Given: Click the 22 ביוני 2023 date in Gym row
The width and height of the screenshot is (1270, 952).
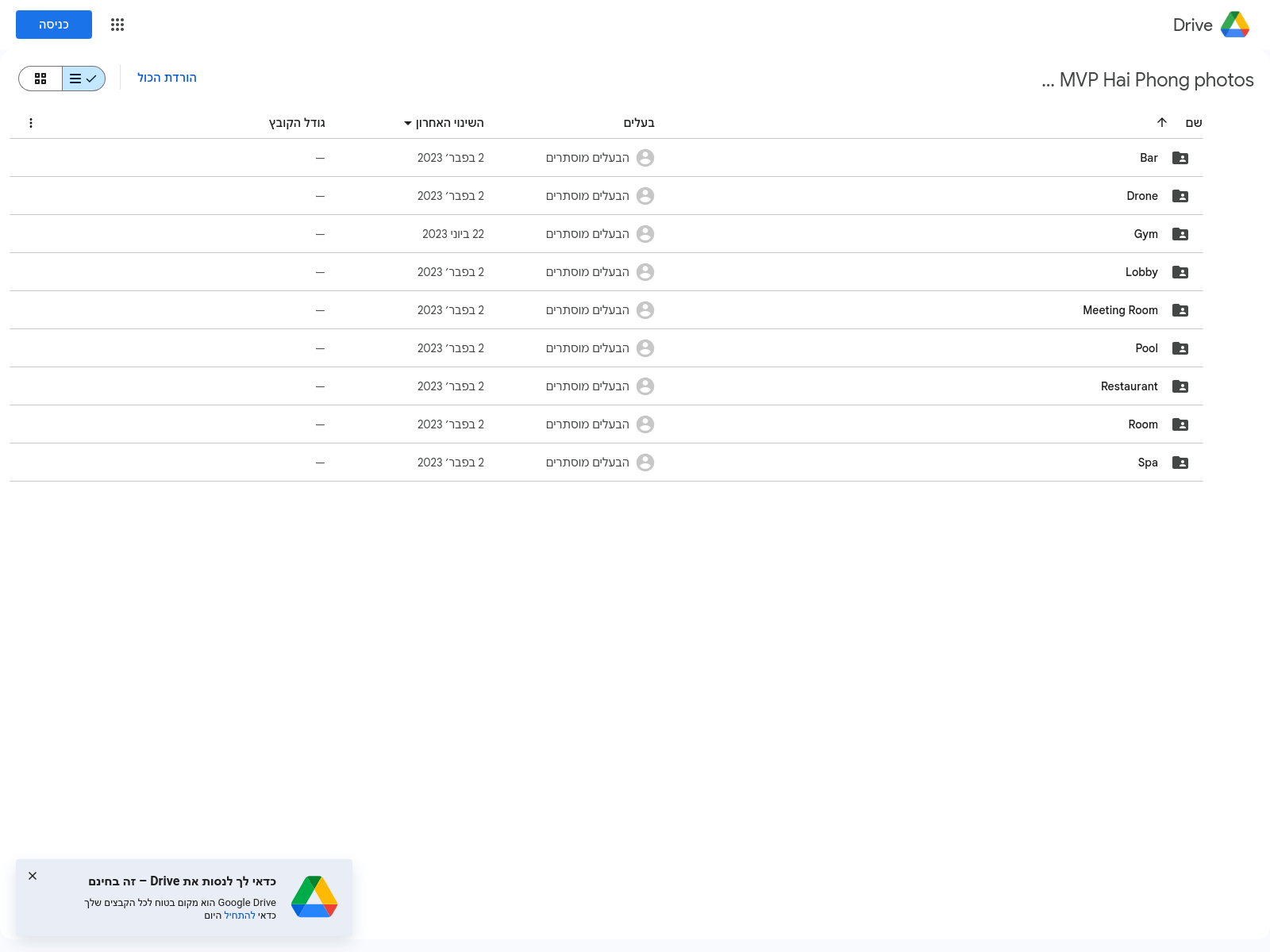Looking at the screenshot, I should (x=453, y=234).
